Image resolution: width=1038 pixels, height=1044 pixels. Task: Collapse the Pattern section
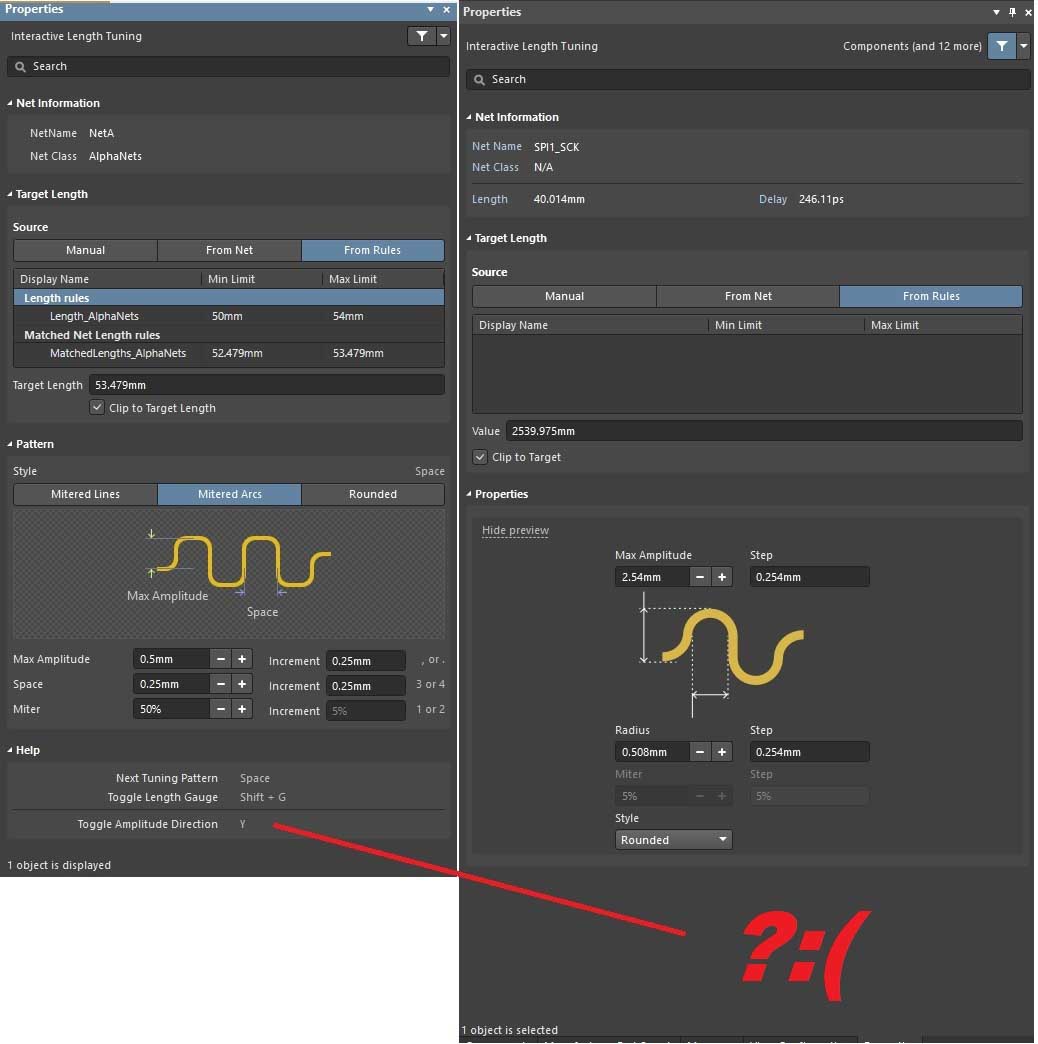pyautogui.click(x=10, y=444)
